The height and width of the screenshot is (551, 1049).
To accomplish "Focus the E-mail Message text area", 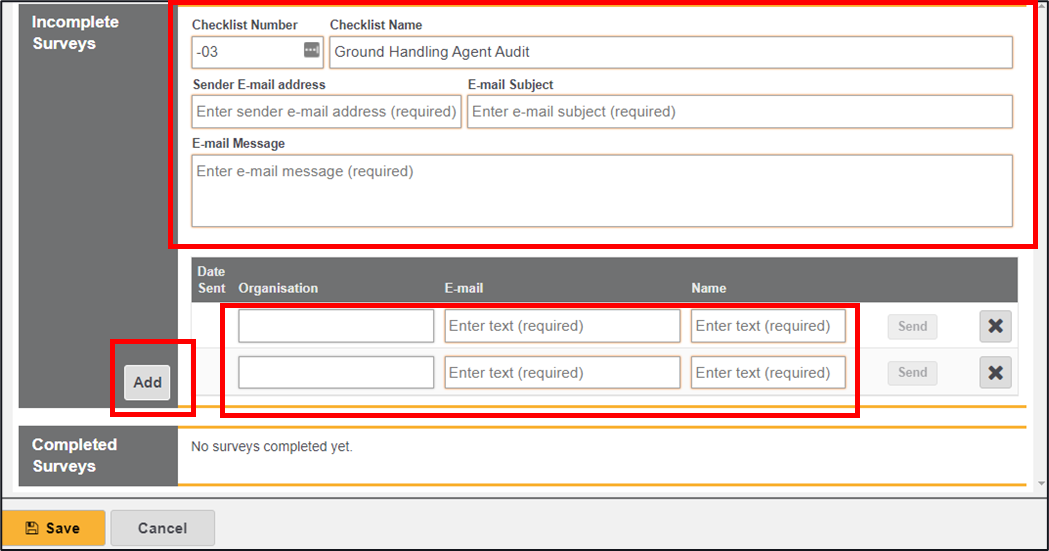I will tap(602, 191).
